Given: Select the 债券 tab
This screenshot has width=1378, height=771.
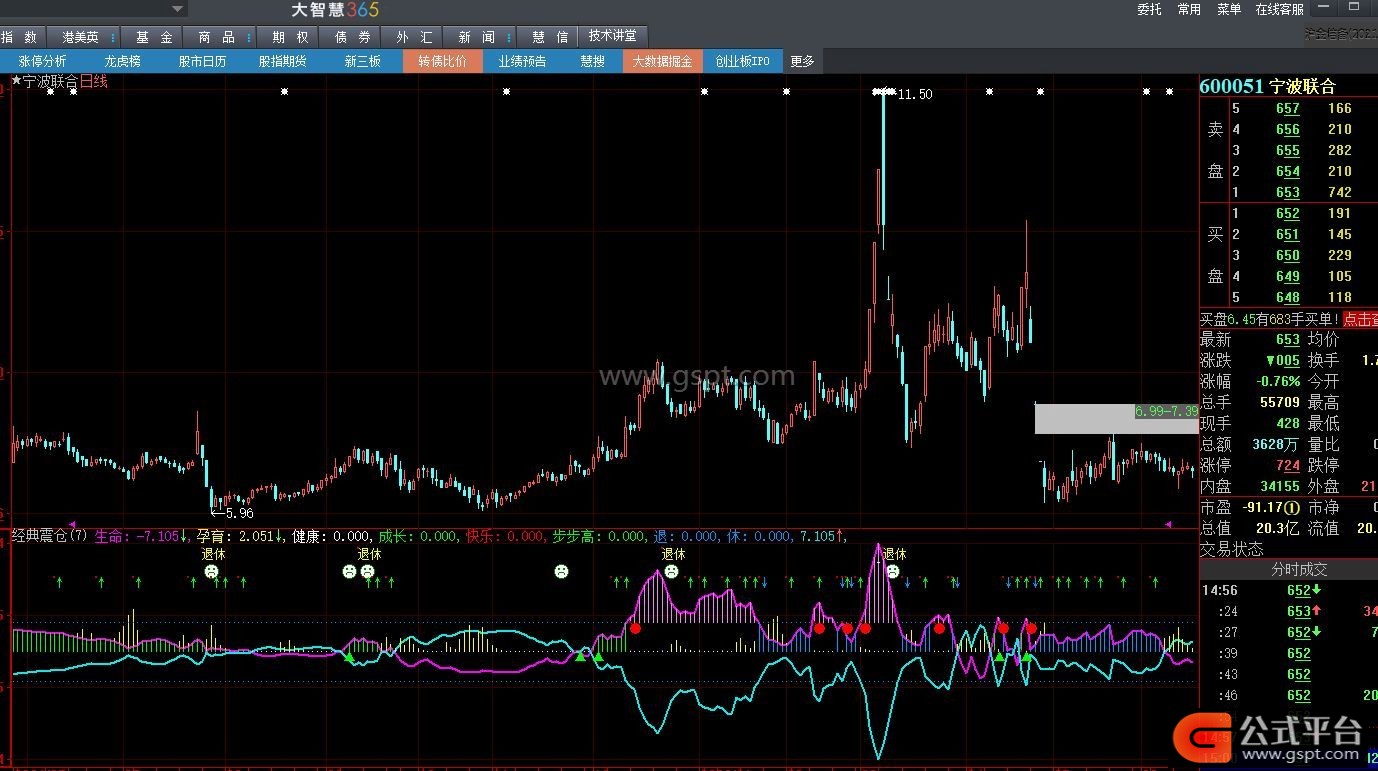Looking at the screenshot, I should click(352, 37).
